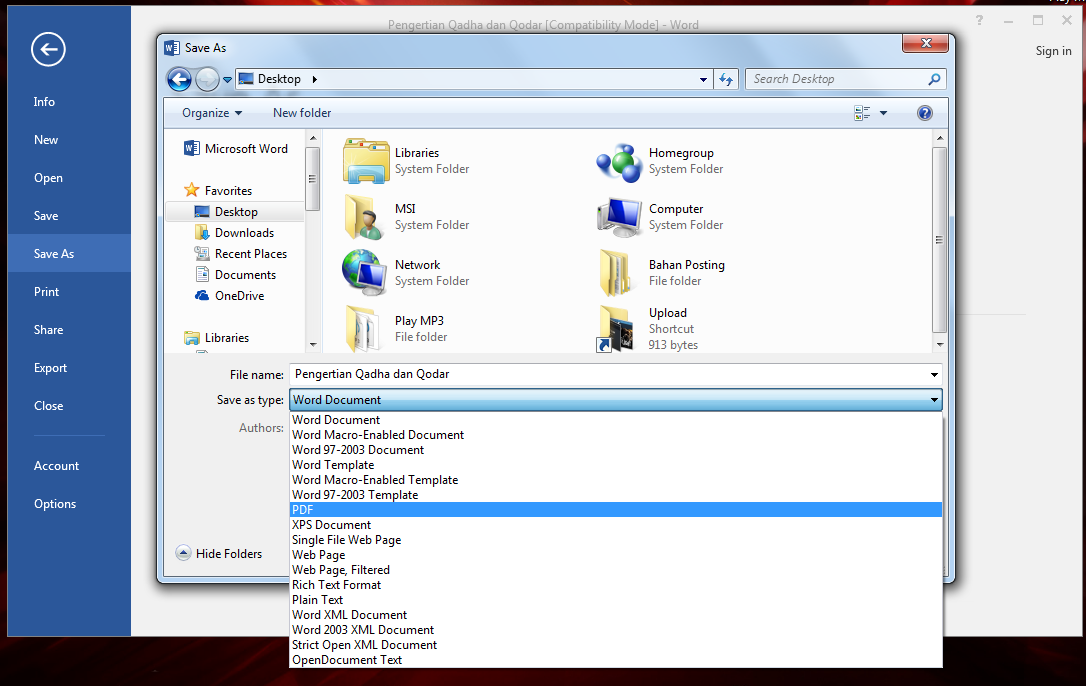Open the Share backstage tab

coord(69,330)
